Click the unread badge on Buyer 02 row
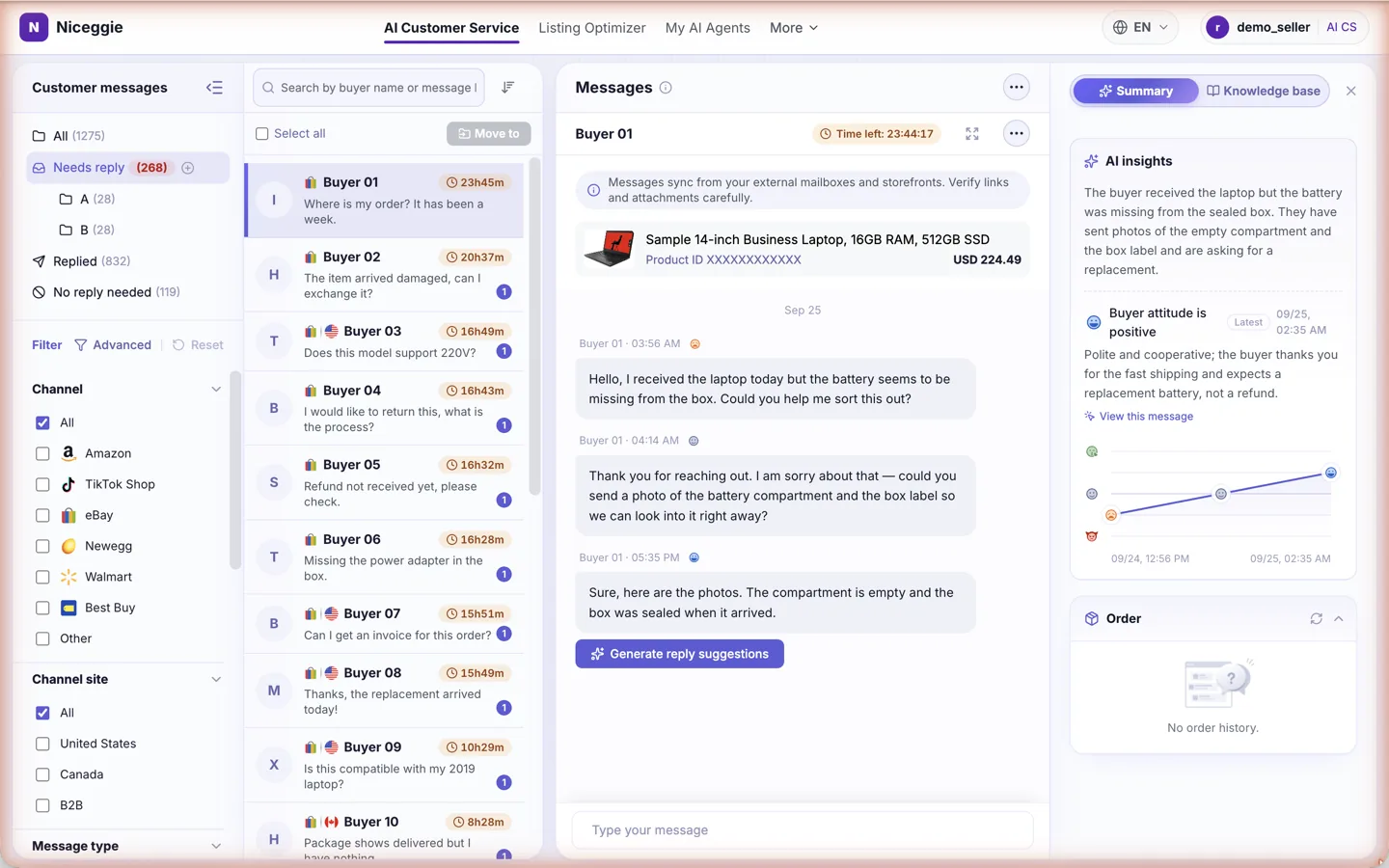 (x=504, y=292)
